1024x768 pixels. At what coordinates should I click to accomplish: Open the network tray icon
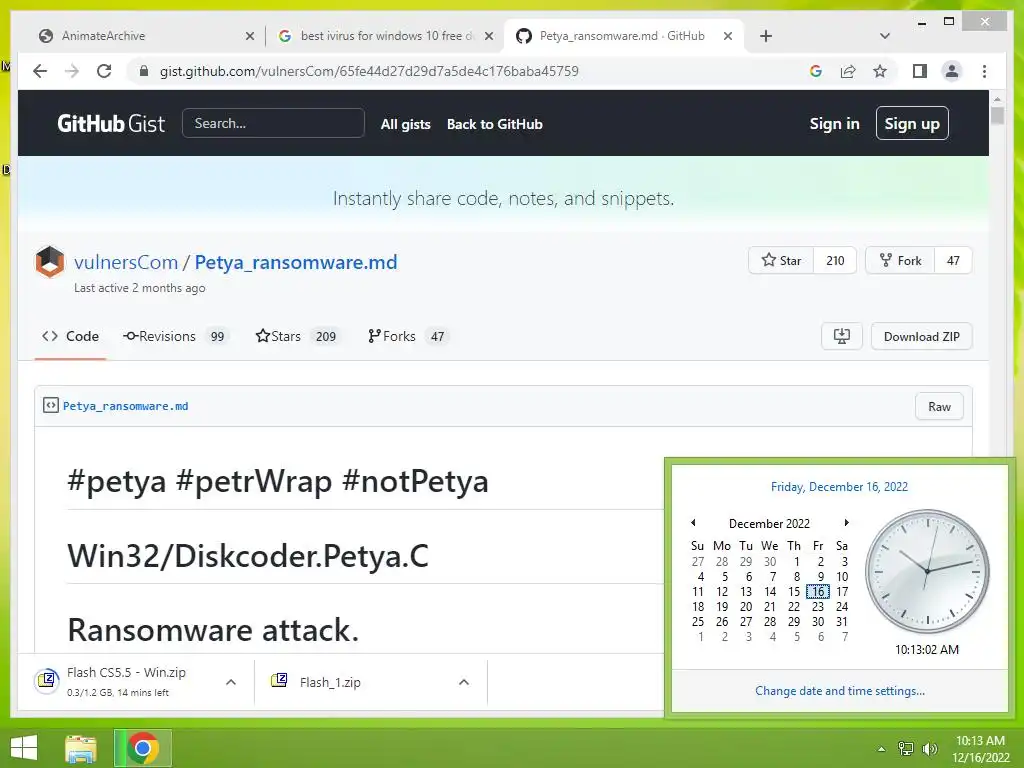[906, 749]
